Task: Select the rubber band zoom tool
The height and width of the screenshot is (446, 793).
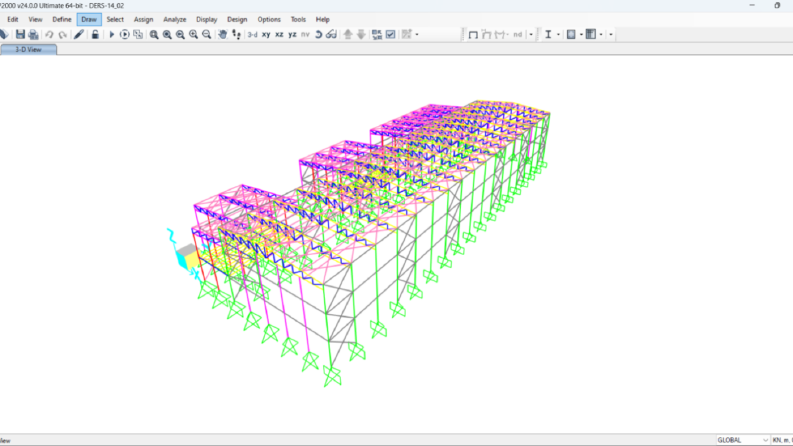Action: pos(154,34)
